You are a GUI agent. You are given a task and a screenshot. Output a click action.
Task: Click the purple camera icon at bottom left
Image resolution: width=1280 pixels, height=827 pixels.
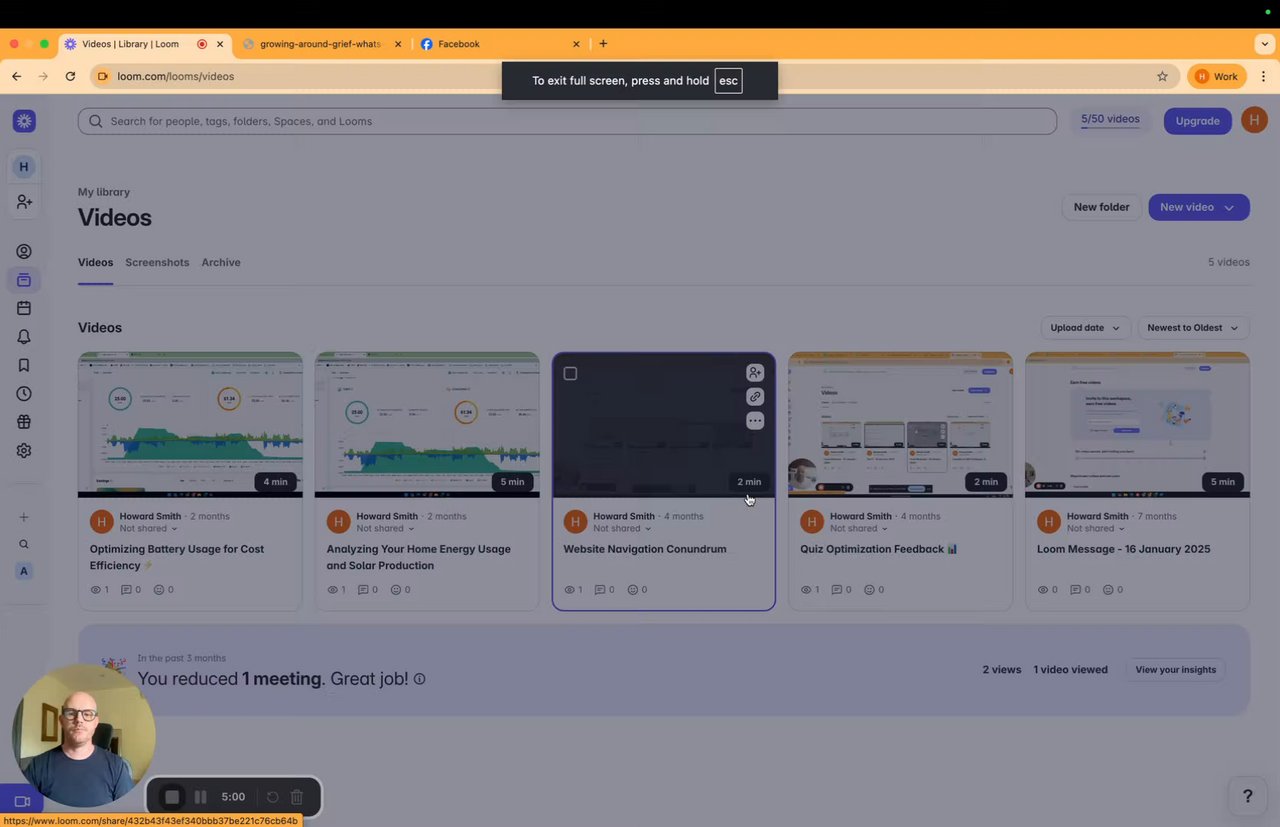tap(22, 802)
